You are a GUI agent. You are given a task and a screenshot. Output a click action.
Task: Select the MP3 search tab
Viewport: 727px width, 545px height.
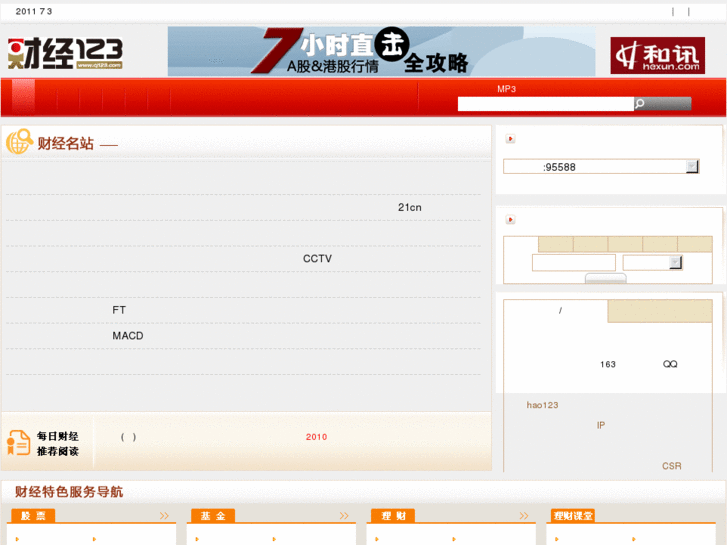point(506,89)
